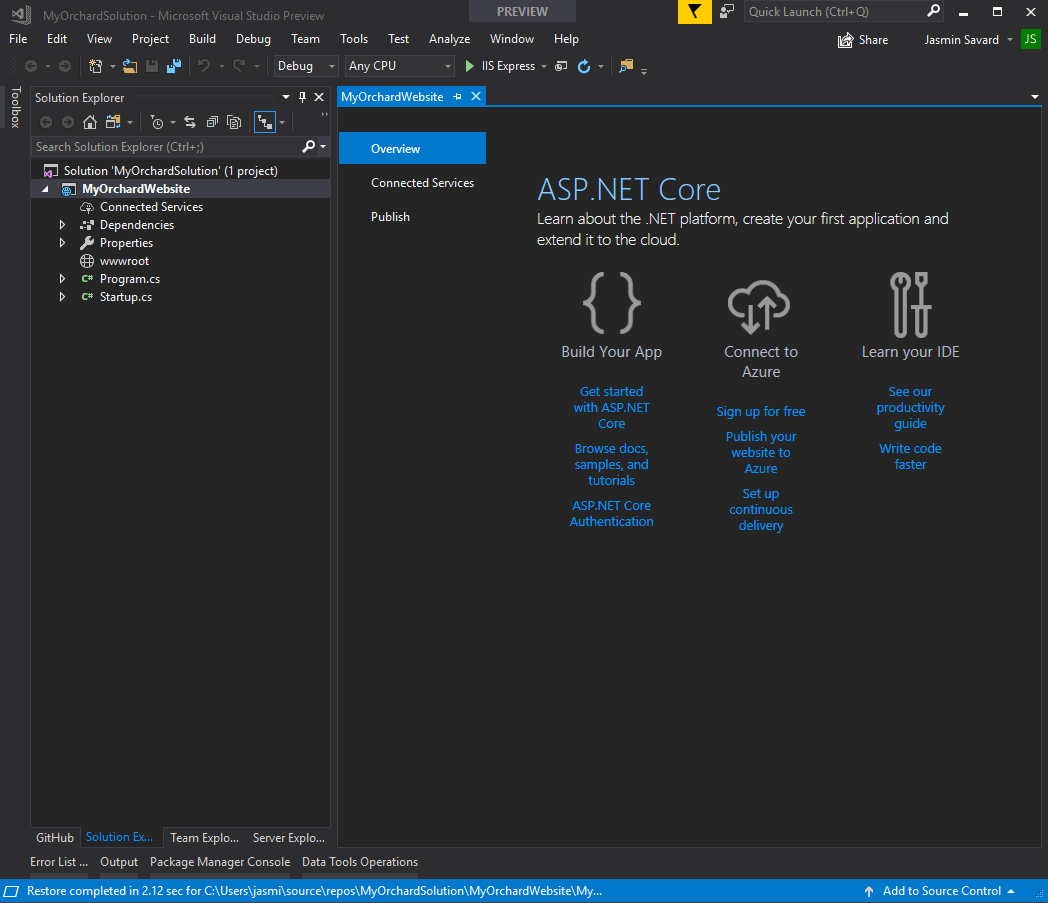Click the Redo toolbar icon
This screenshot has width=1048, height=903.
click(x=239, y=66)
